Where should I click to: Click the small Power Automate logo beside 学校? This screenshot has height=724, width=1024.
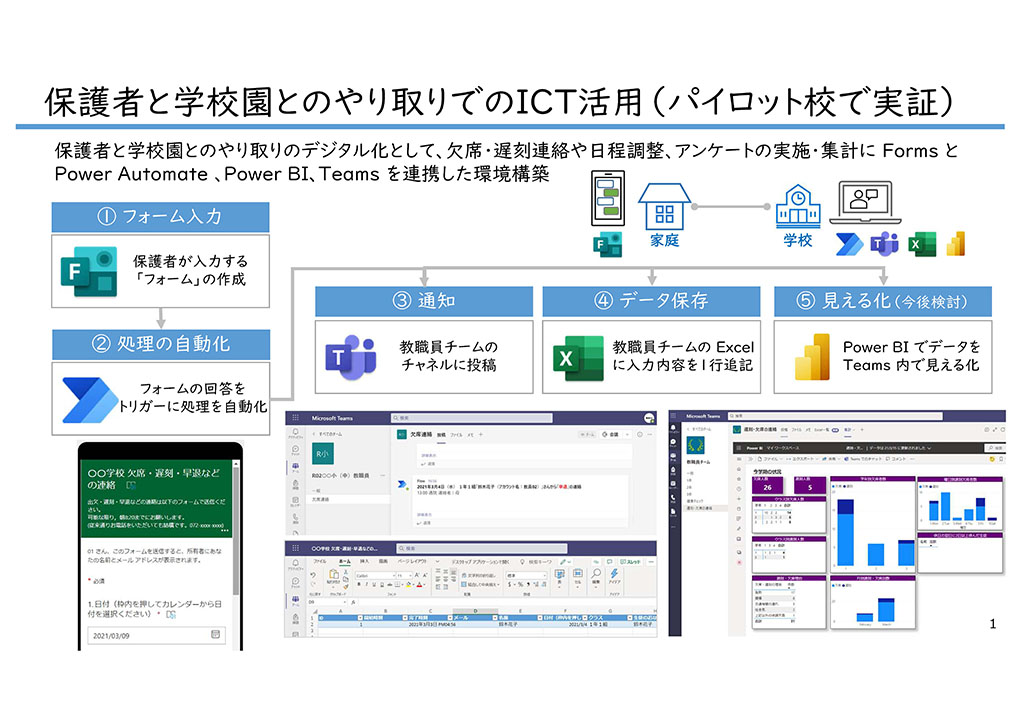(849, 244)
